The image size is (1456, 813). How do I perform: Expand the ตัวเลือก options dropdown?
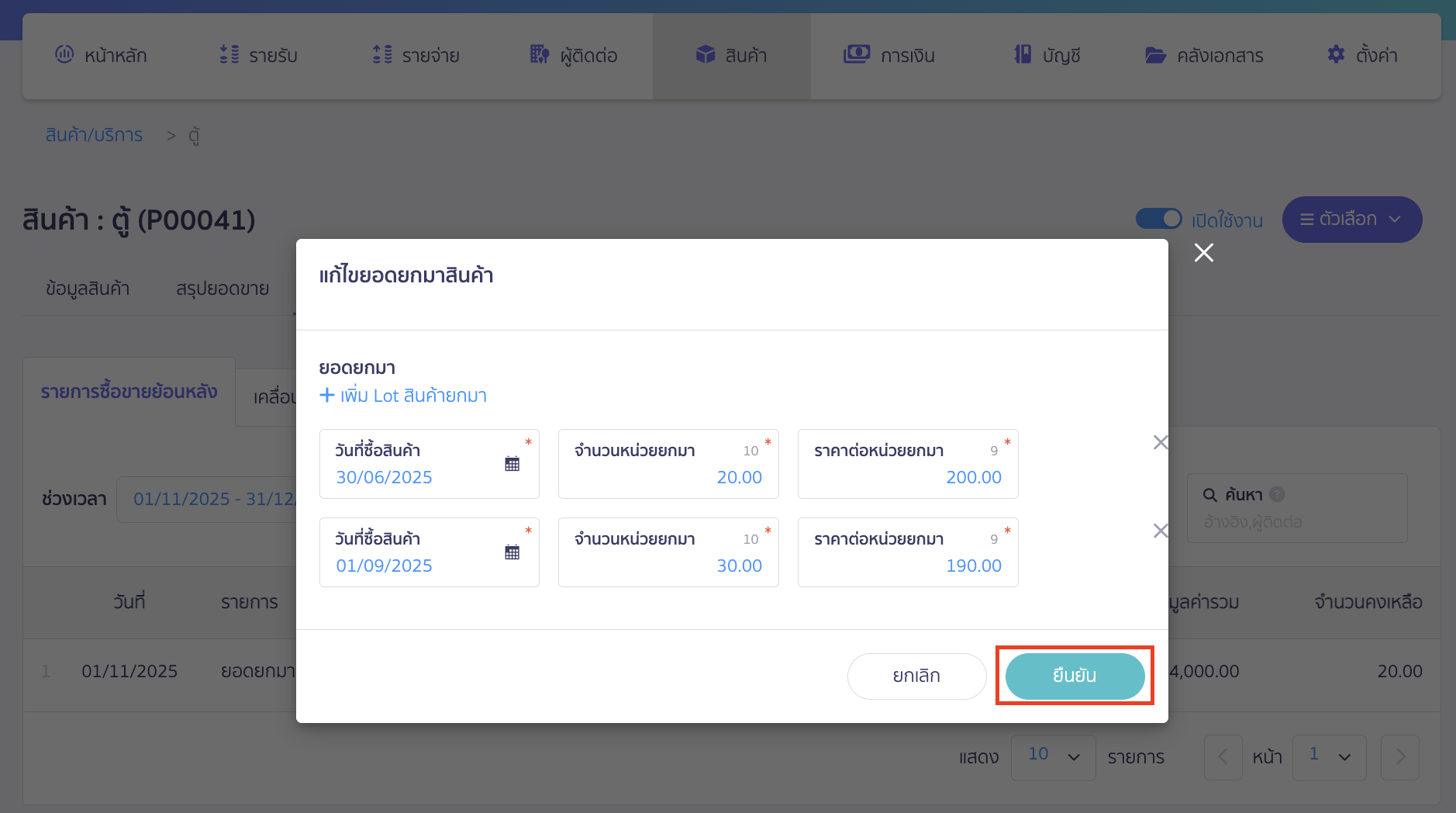(x=1351, y=220)
